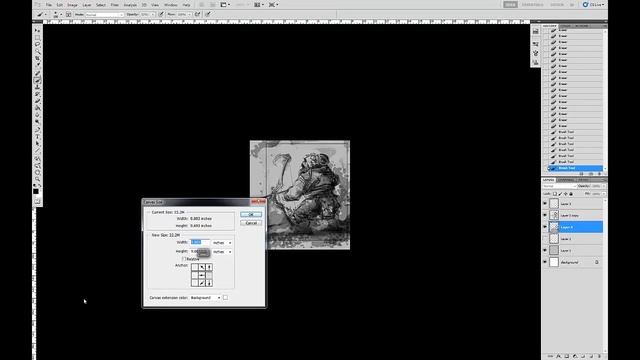
Task: Click OK in Canvas Size dialog
Action: point(251,214)
